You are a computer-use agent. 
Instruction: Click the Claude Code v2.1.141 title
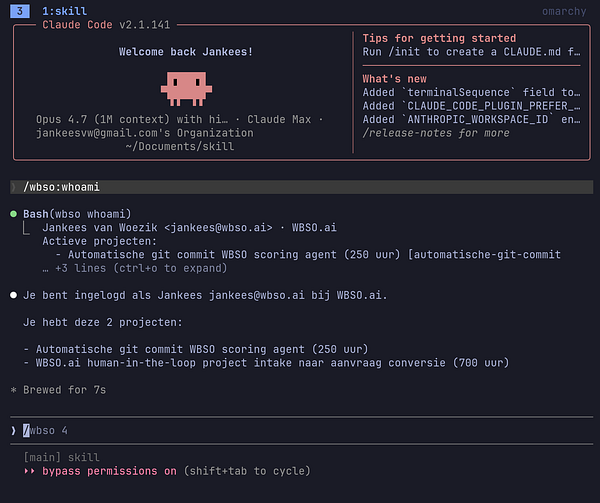click(106, 25)
